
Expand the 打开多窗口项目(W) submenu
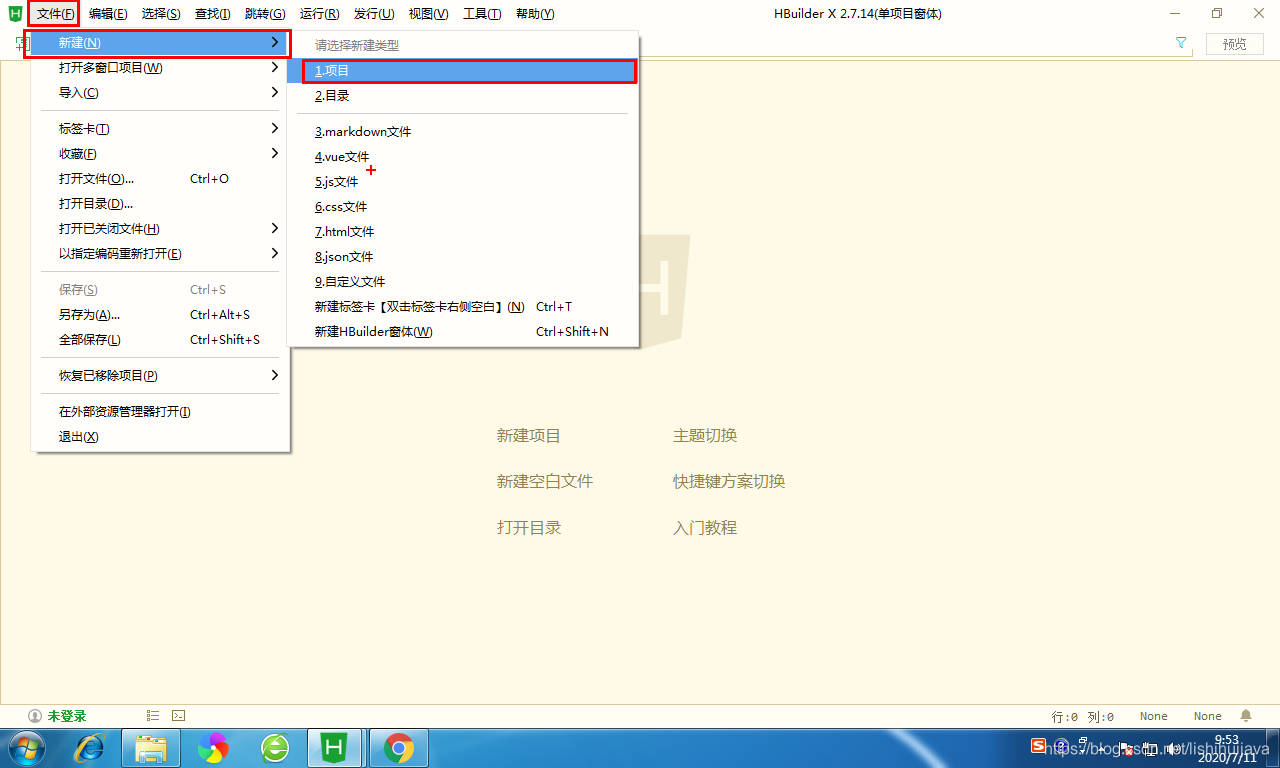(275, 68)
